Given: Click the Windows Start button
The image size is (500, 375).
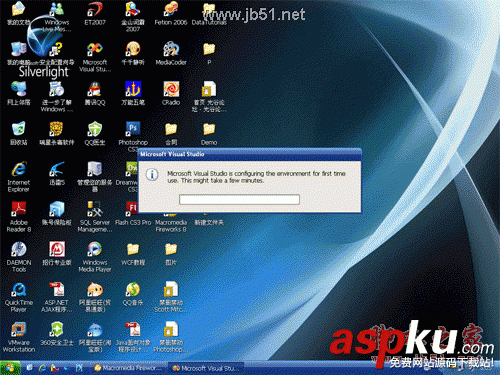Looking at the screenshot, I should pos(10,368).
